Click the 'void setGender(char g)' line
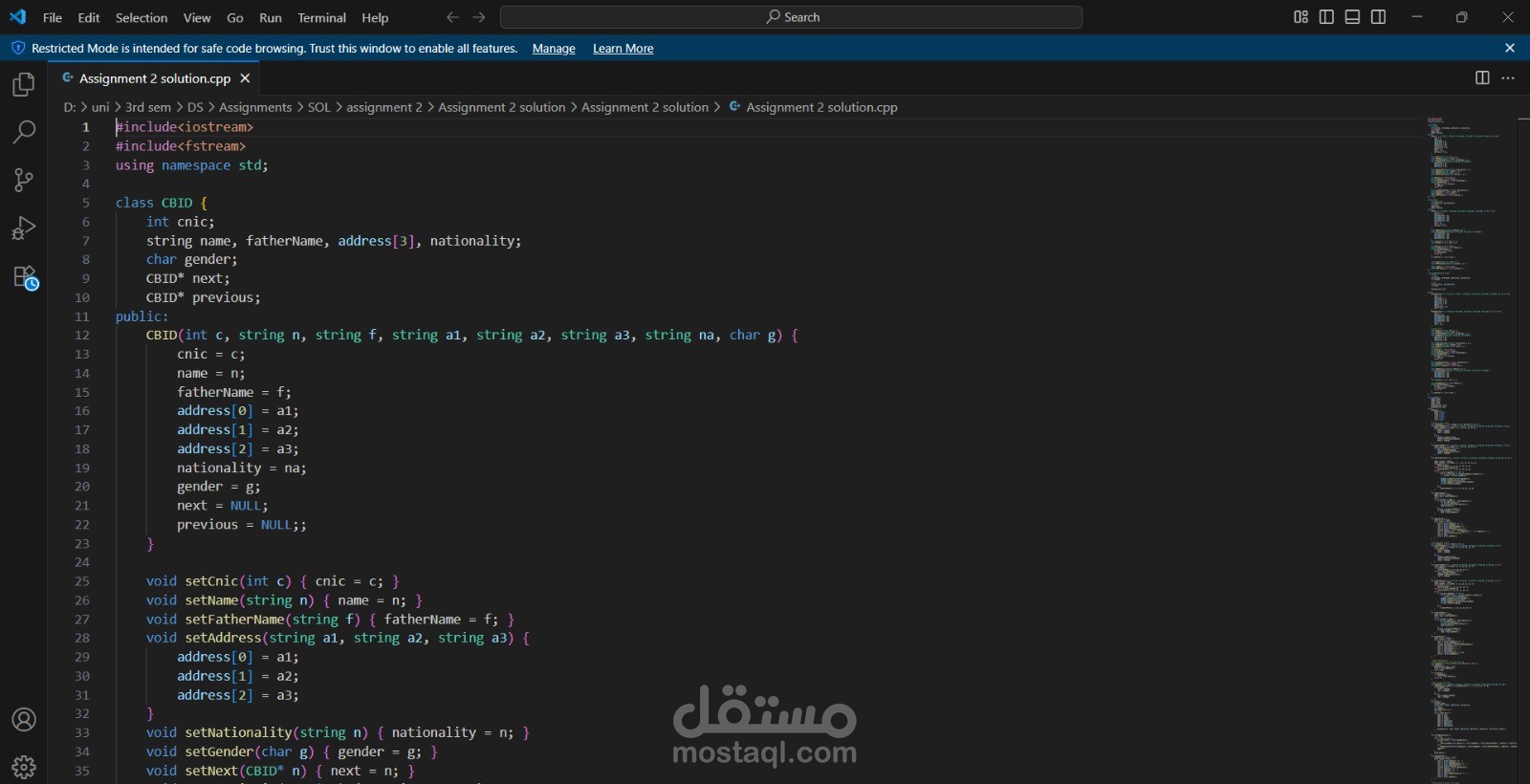Image resolution: width=1530 pixels, height=784 pixels. coord(292,751)
